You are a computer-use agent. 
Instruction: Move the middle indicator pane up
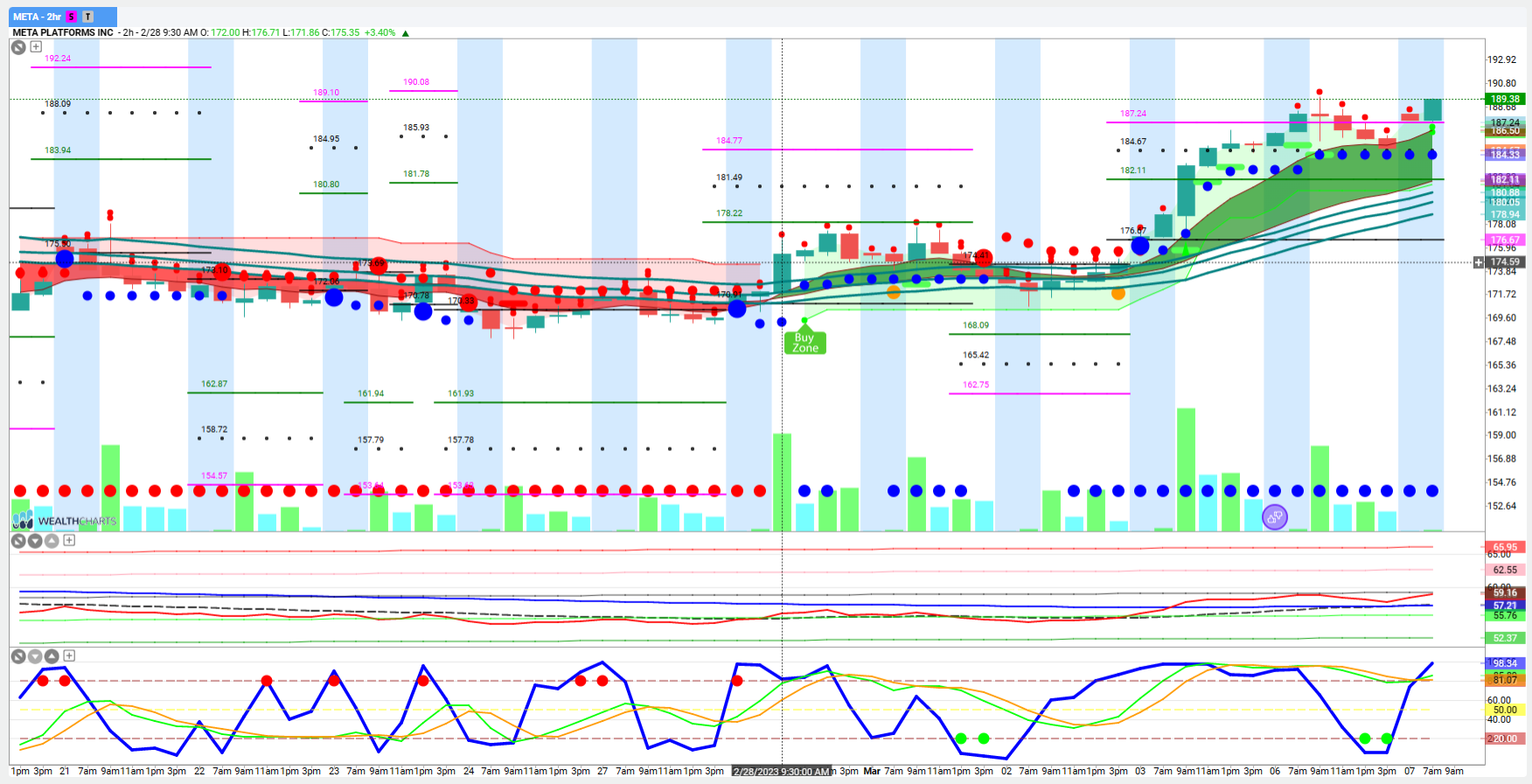52,541
